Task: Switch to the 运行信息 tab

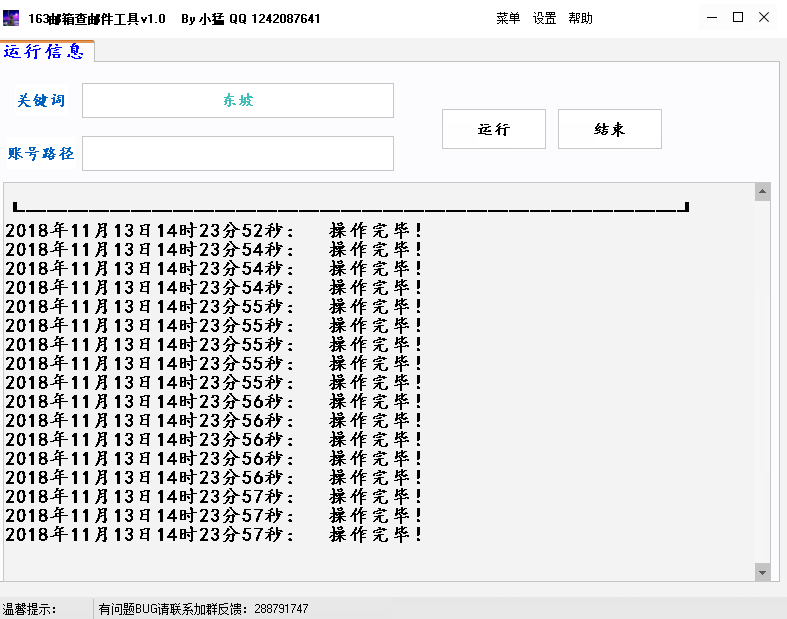Action: (44, 51)
